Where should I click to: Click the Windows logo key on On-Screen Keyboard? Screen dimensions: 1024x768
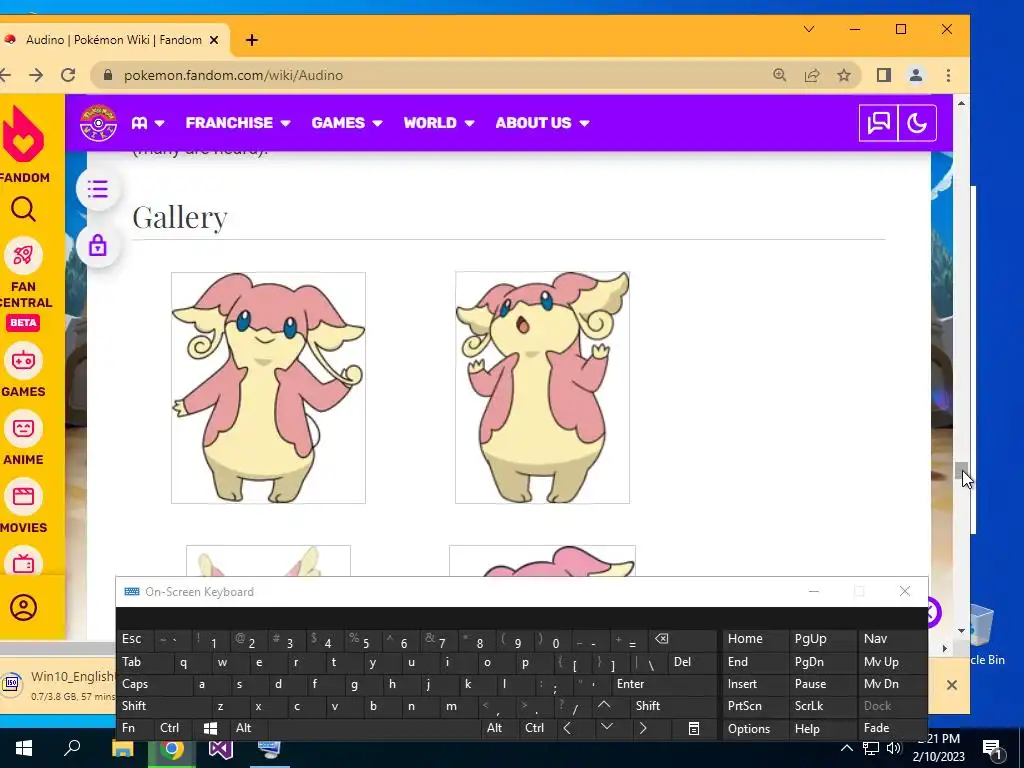tap(212, 728)
